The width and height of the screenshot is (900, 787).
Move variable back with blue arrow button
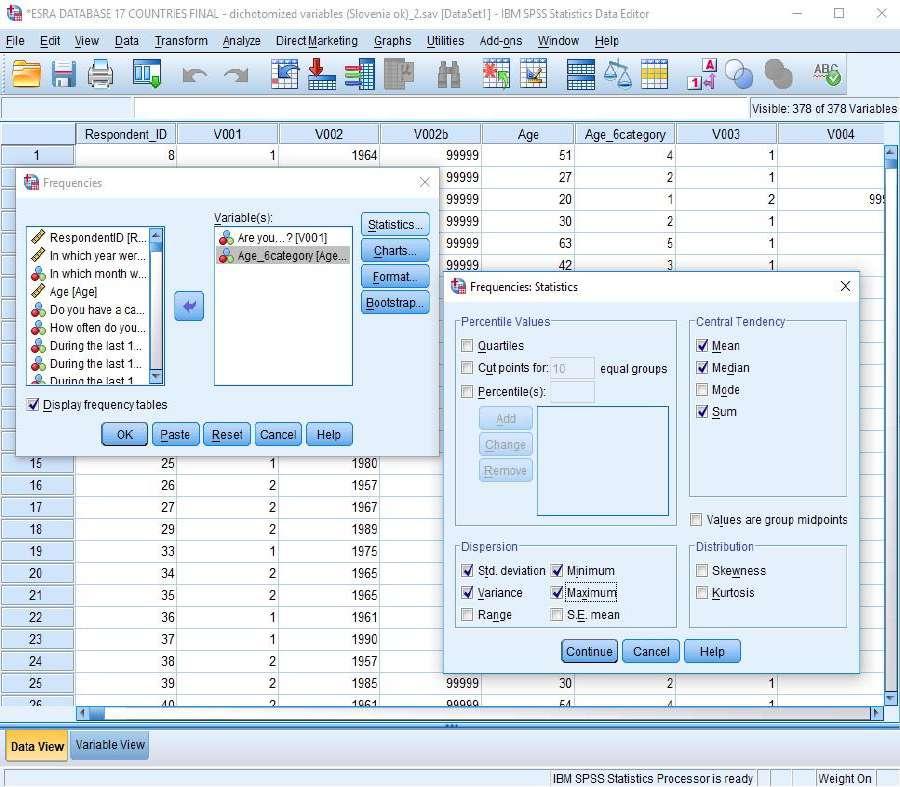click(189, 306)
